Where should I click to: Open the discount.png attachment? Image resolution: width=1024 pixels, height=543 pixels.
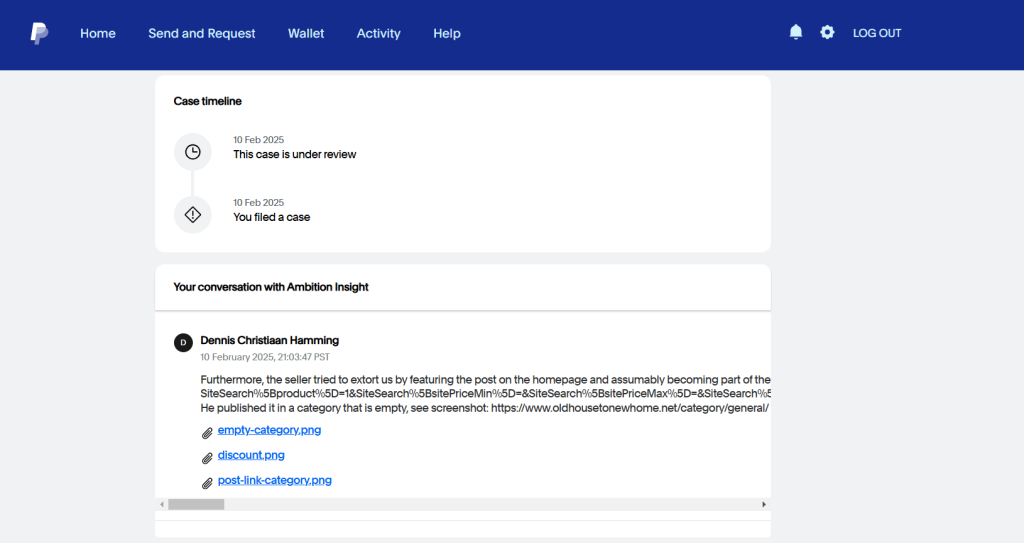click(x=251, y=455)
